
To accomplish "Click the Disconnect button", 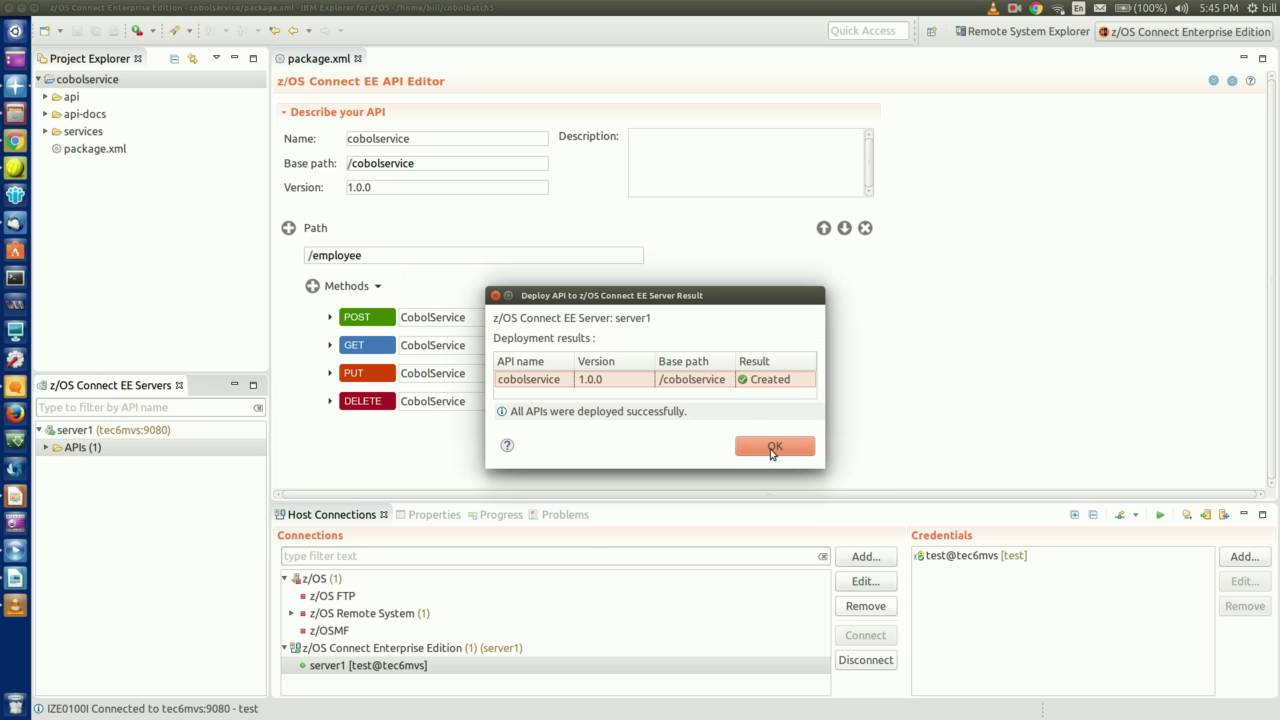I will click(866, 660).
